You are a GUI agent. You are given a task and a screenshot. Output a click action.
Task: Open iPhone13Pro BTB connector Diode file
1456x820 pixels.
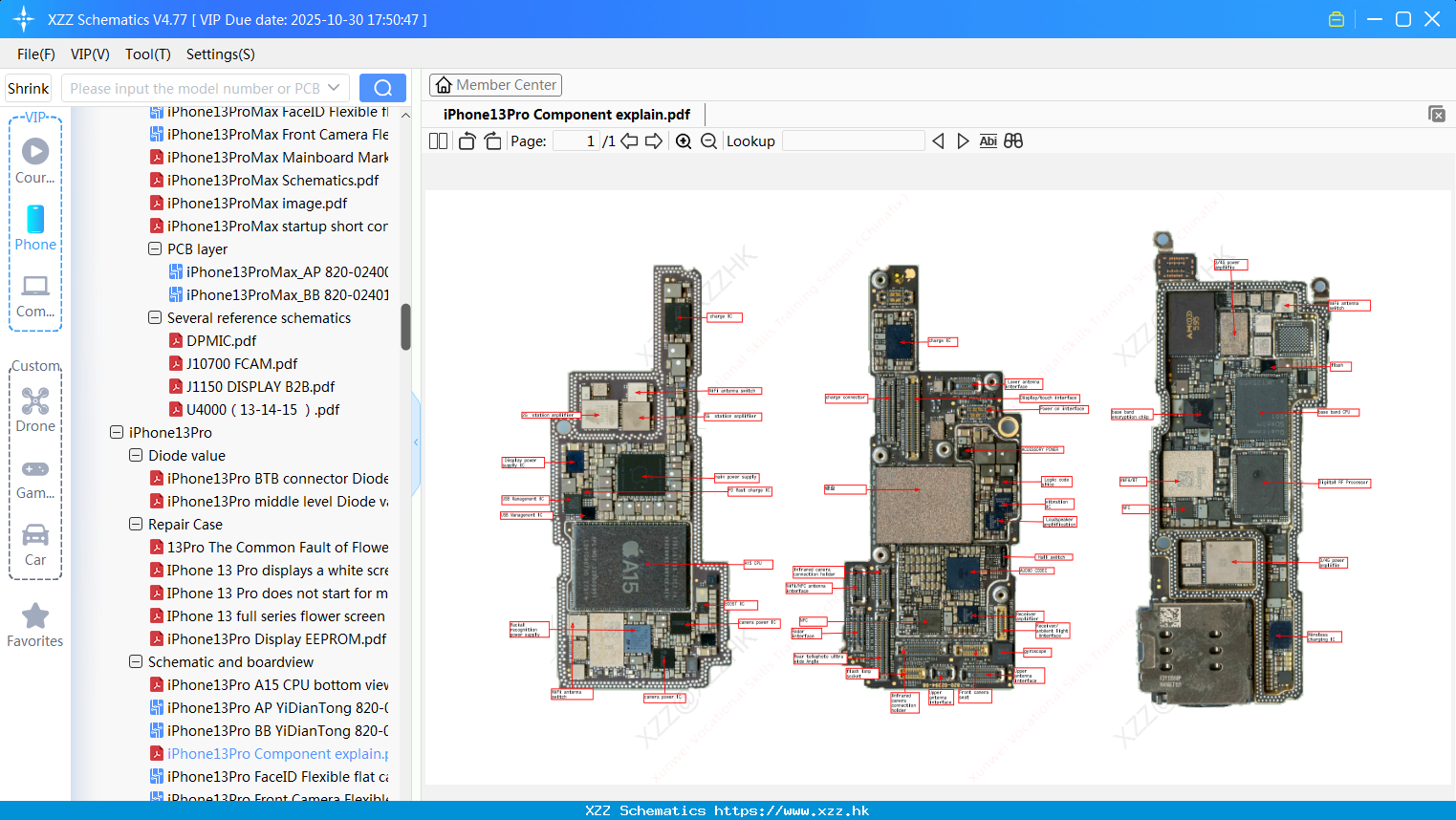click(277, 478)
